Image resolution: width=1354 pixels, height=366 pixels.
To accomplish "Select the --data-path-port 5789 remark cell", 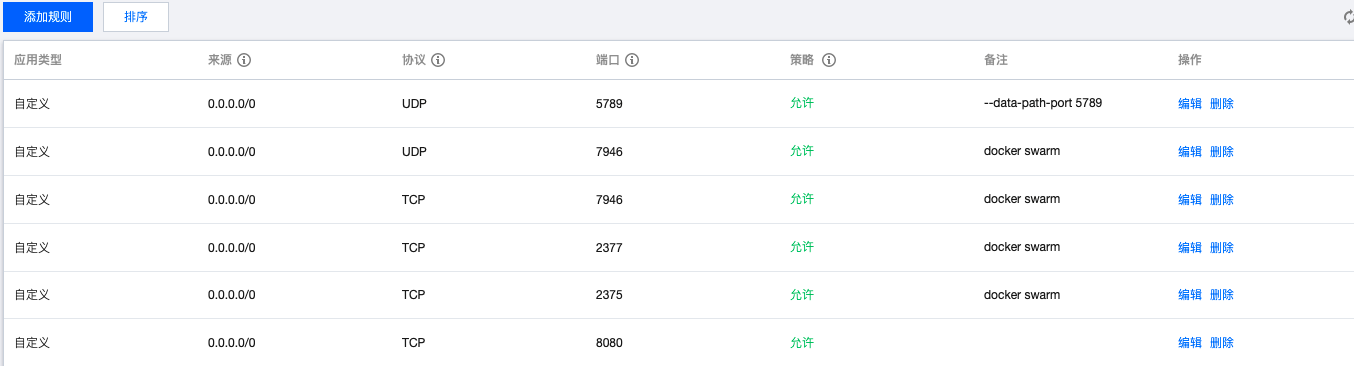I will click(1043, 103).
